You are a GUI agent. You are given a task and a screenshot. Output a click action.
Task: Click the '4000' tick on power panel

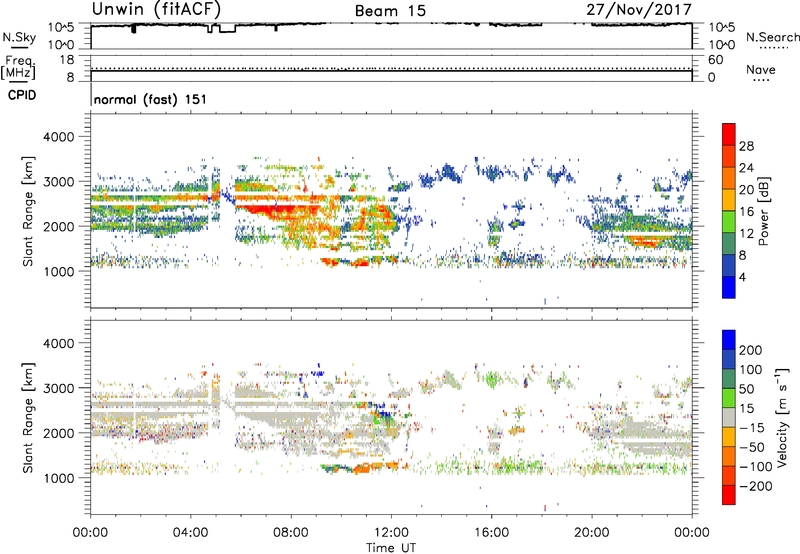[58, 137]
